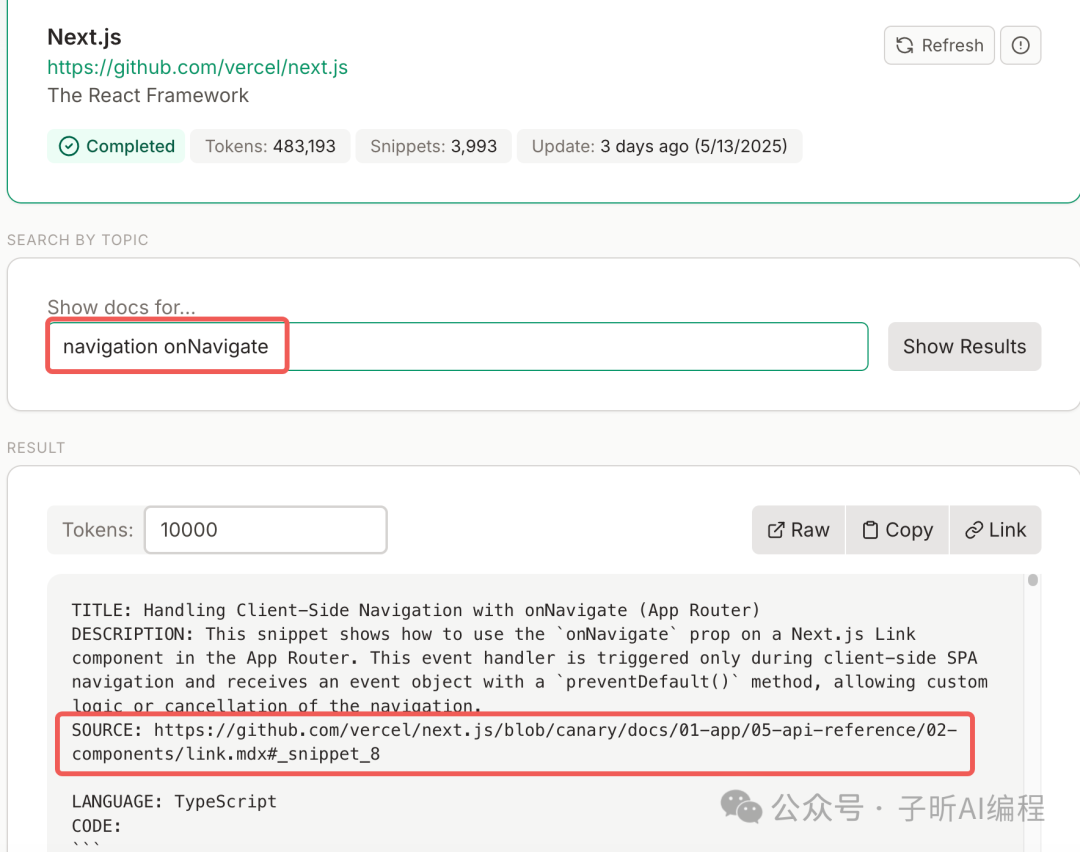Copy the result with the Copy button

897,530
